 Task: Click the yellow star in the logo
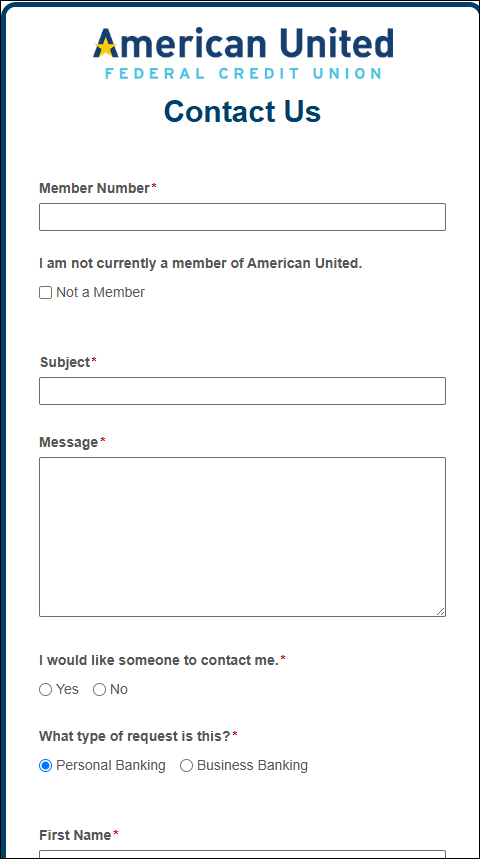click(x=105, y=47)
